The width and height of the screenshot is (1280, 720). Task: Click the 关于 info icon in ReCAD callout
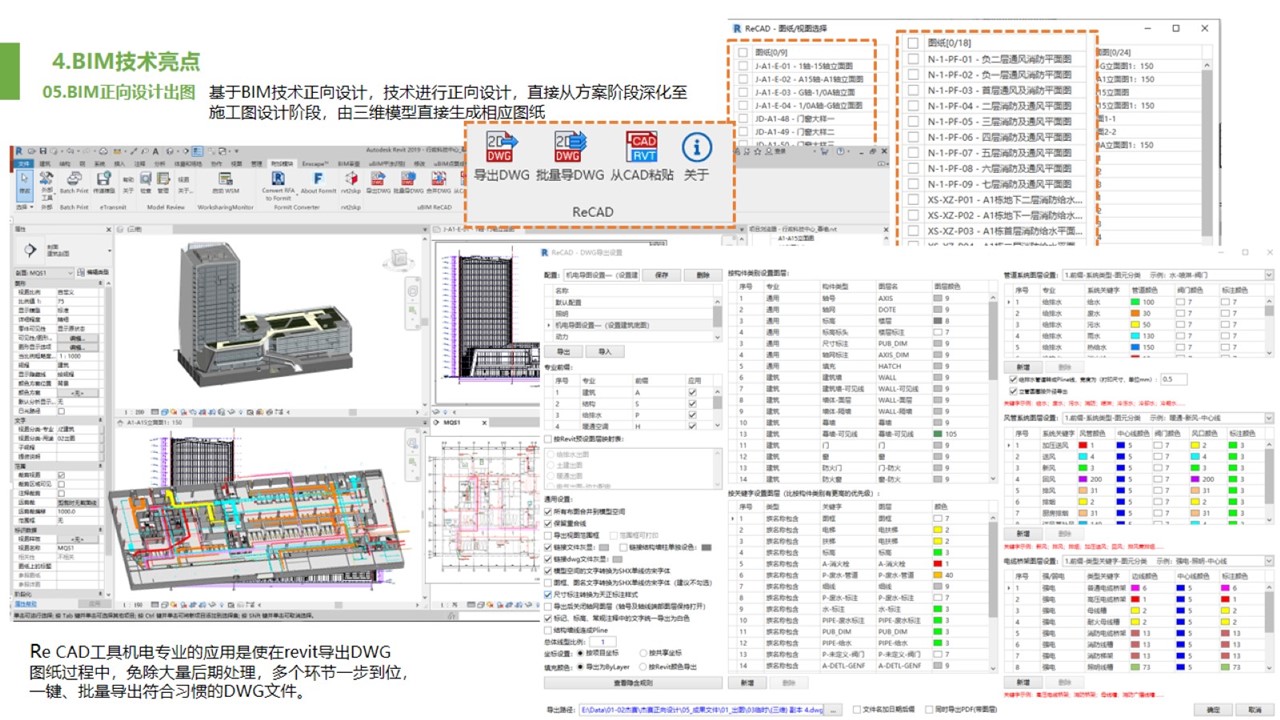pos(697,147)
